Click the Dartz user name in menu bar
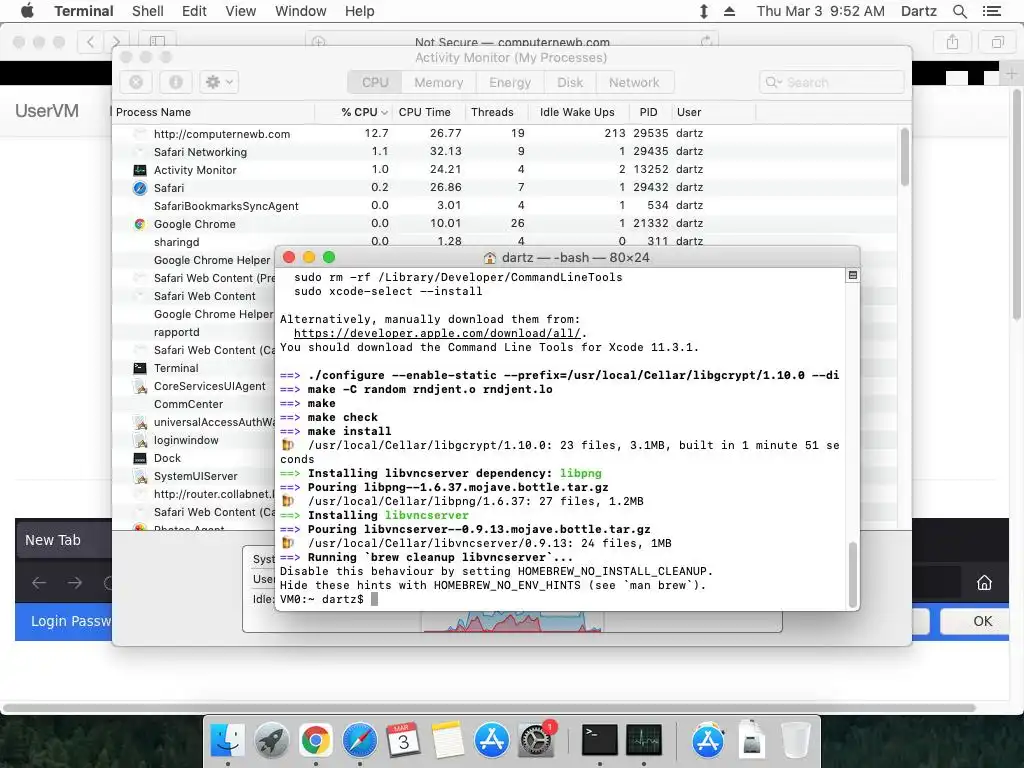The width and height of the screenshot is (1024, 768). [x=918, y=11]
